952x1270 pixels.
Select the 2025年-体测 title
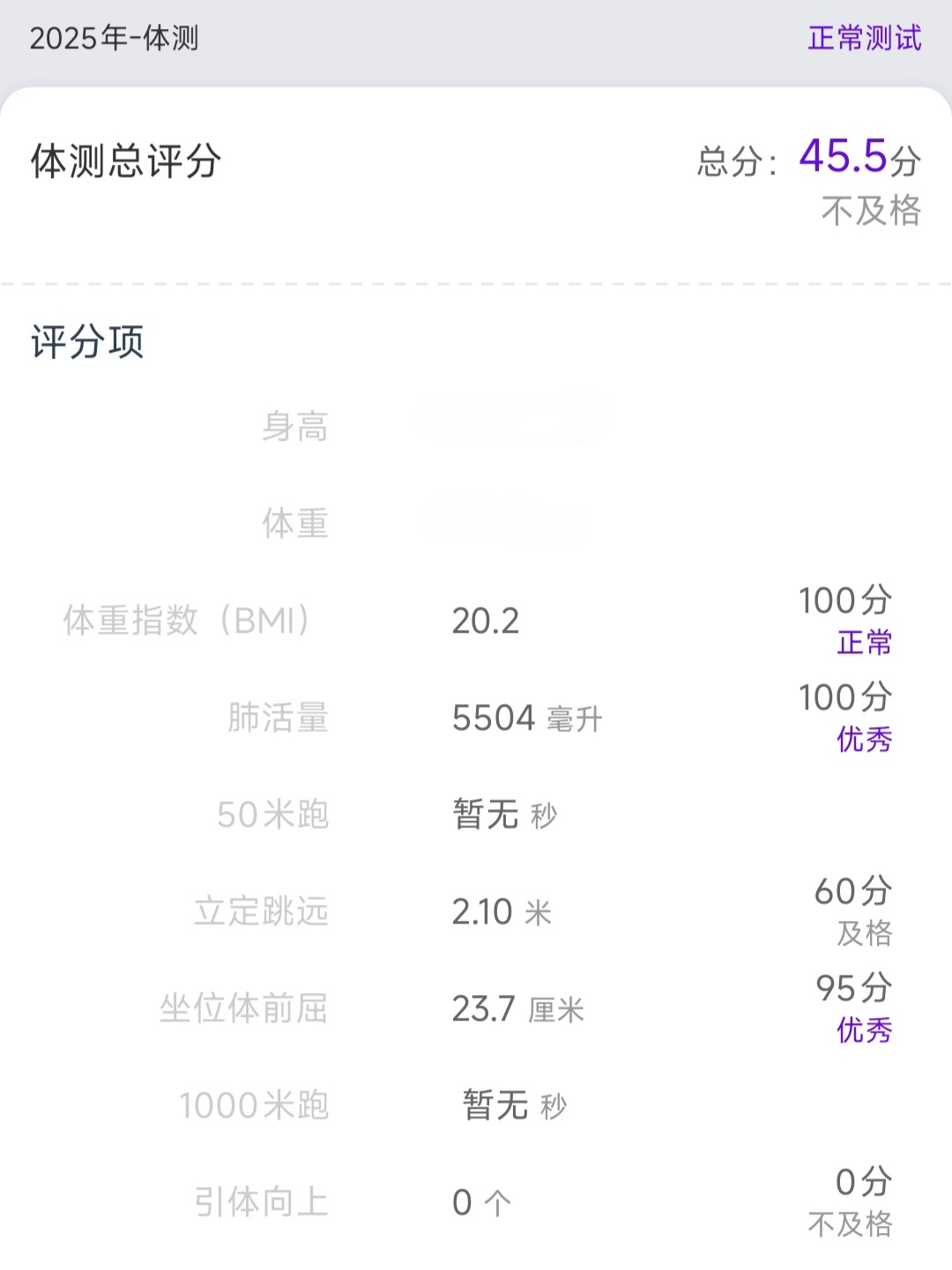(x=115, y=39)
